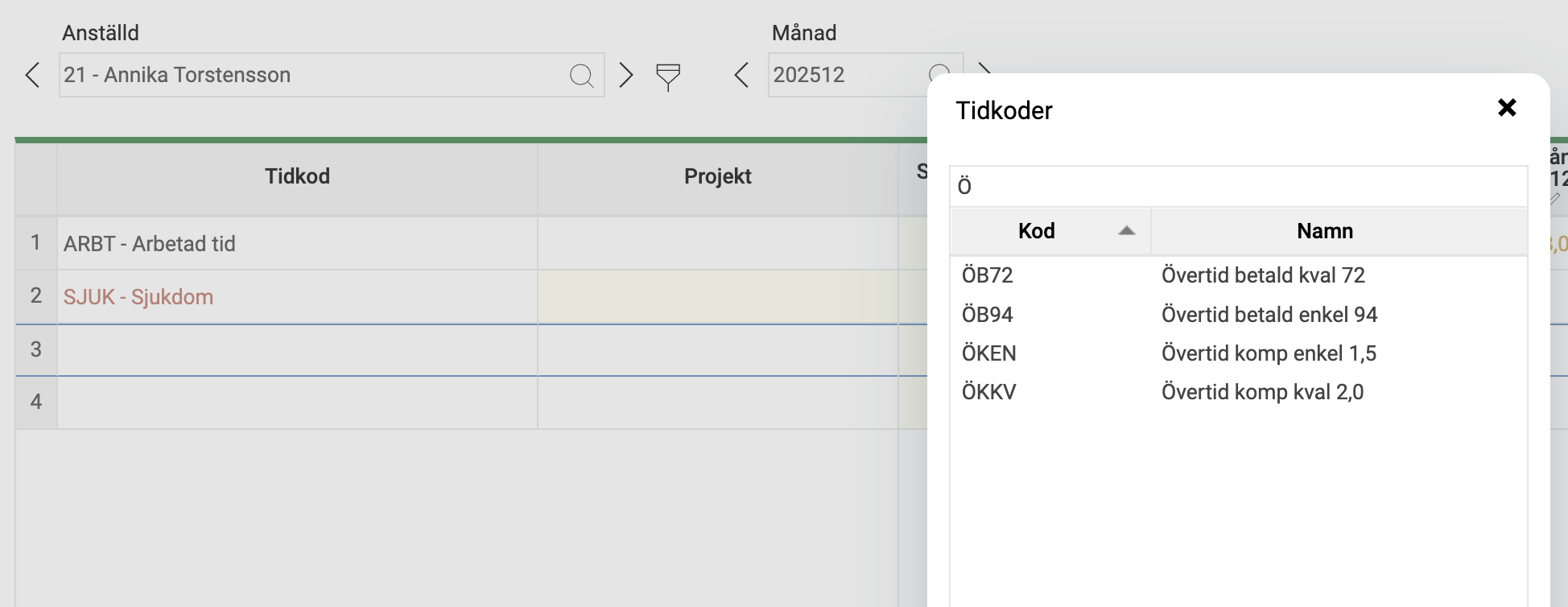
Task: Toggle sort arrow on Kod column
Action: pyautogui.click(x=1127, y=231)
